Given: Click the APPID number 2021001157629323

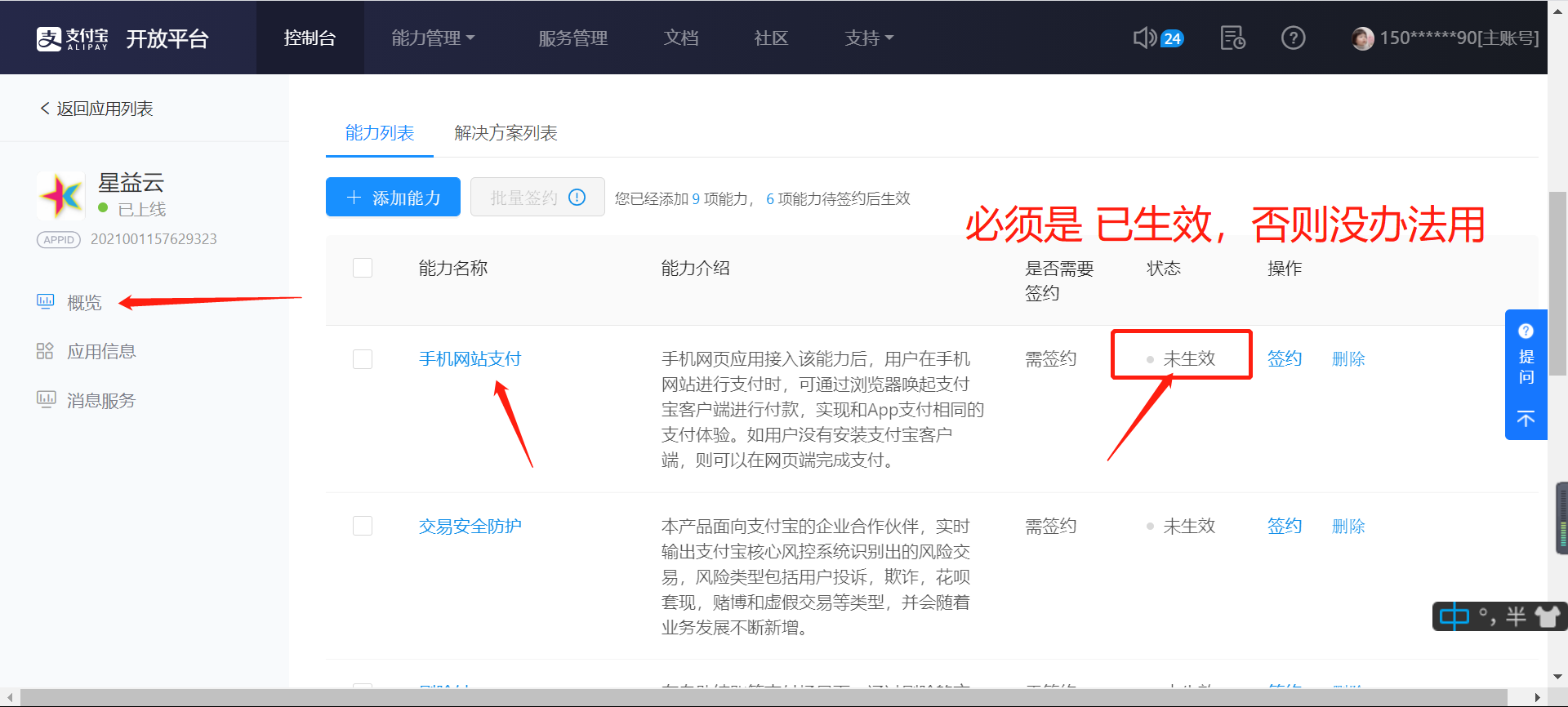Looking at the screenshot, I should [x=154, y=239].
